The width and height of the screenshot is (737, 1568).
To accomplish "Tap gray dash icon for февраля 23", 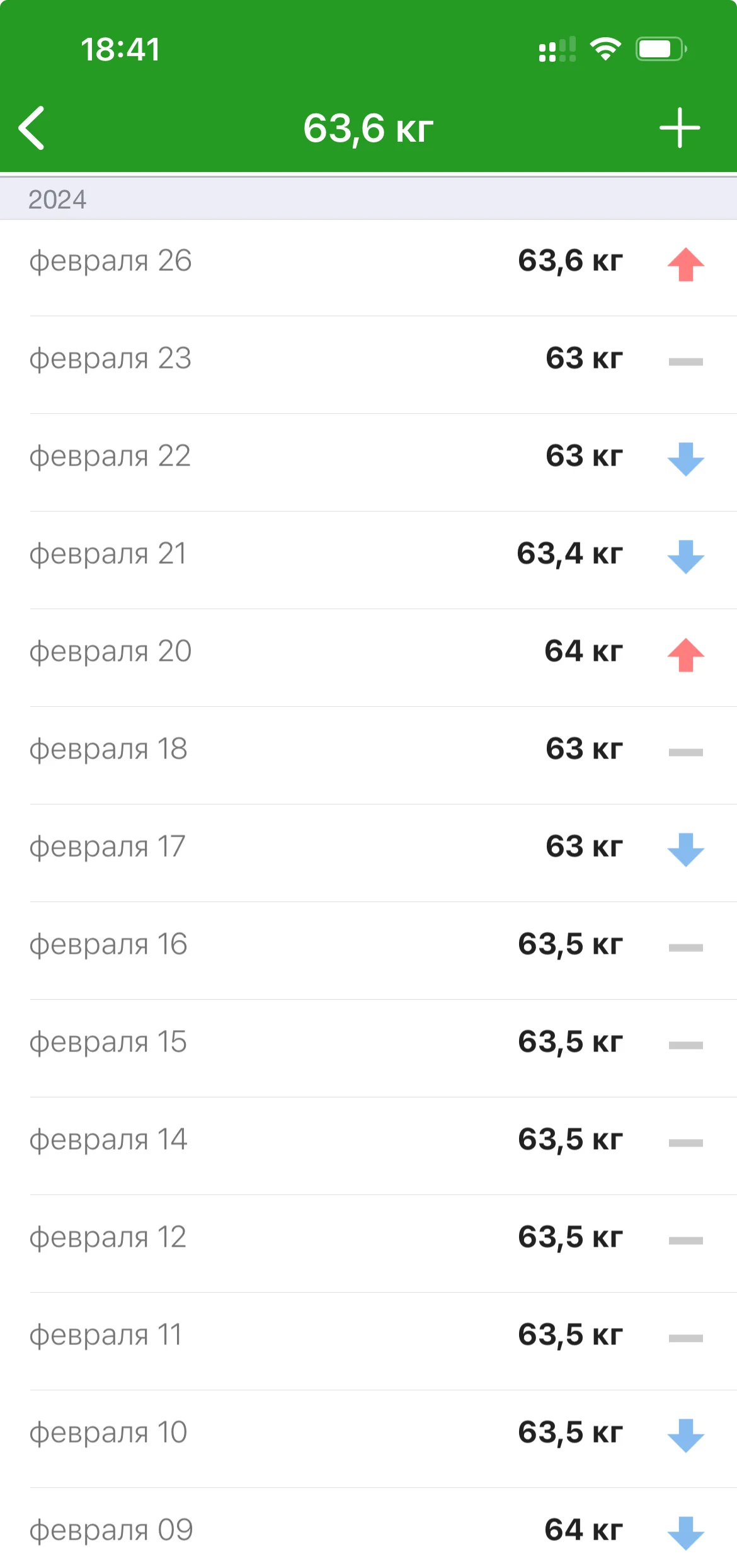I will click(685, 362).
